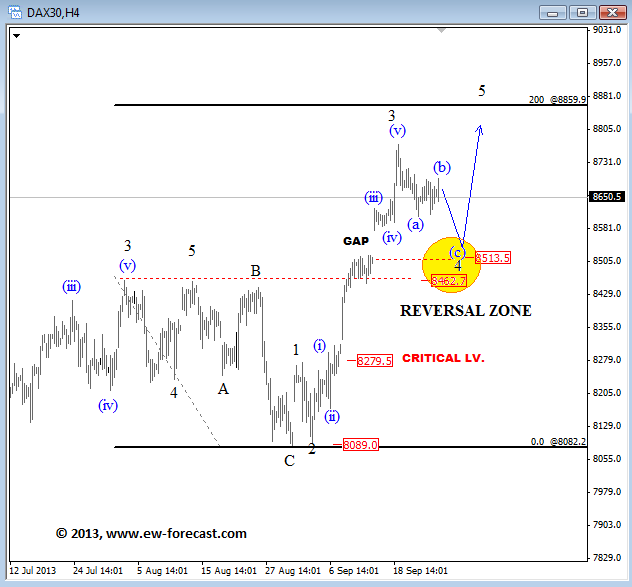The image size is (632, 587).
Task: Click wave label 'B' near dashed red line
Action: pyautogui.click(x=256, y=271)
